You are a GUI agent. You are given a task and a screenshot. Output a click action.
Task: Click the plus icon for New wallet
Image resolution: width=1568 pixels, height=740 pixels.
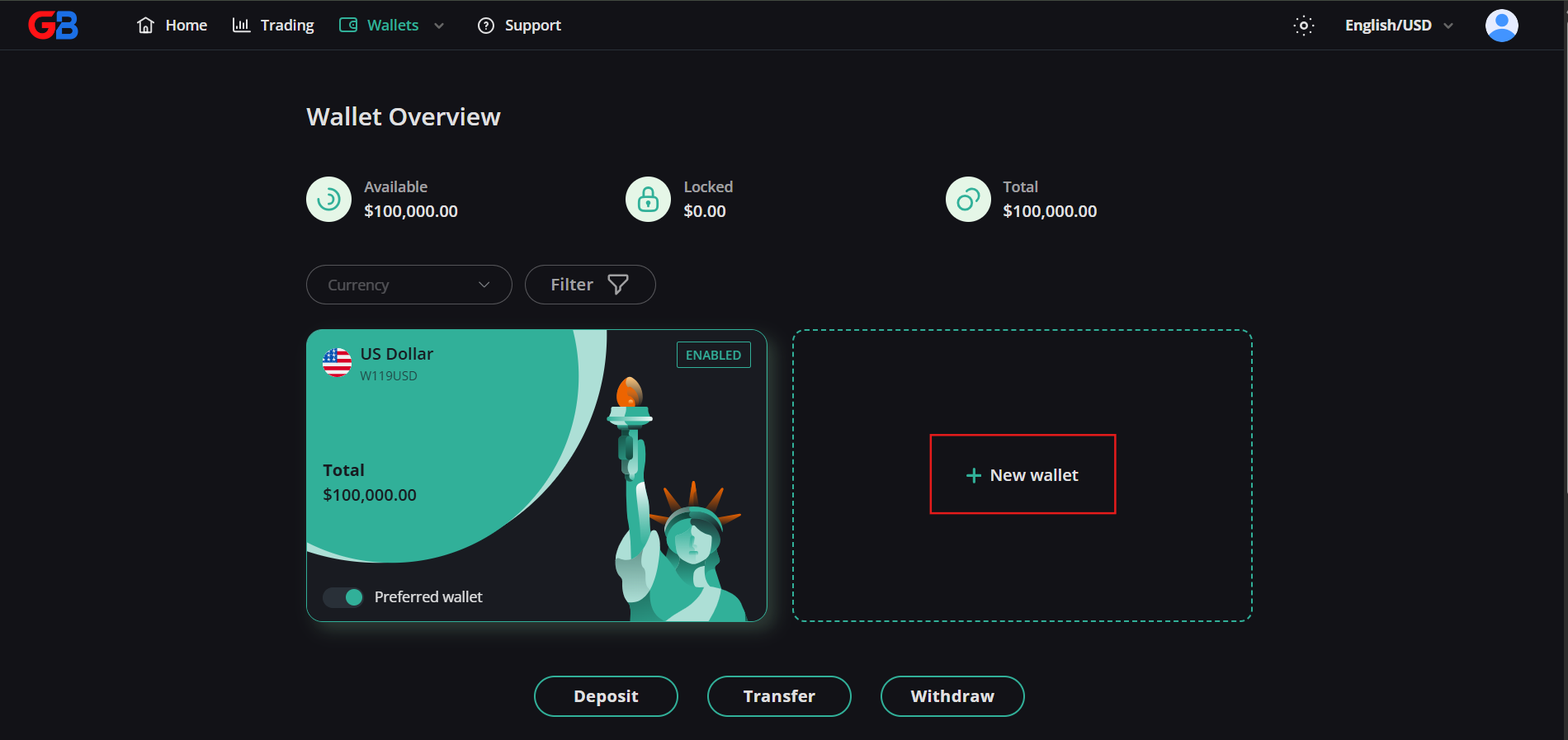[x=974, y=475]
